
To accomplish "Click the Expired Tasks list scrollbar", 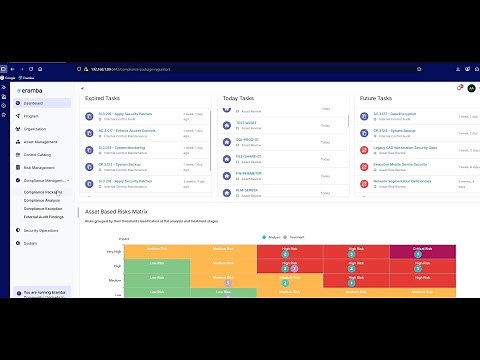I will click(x=210, y=141).
